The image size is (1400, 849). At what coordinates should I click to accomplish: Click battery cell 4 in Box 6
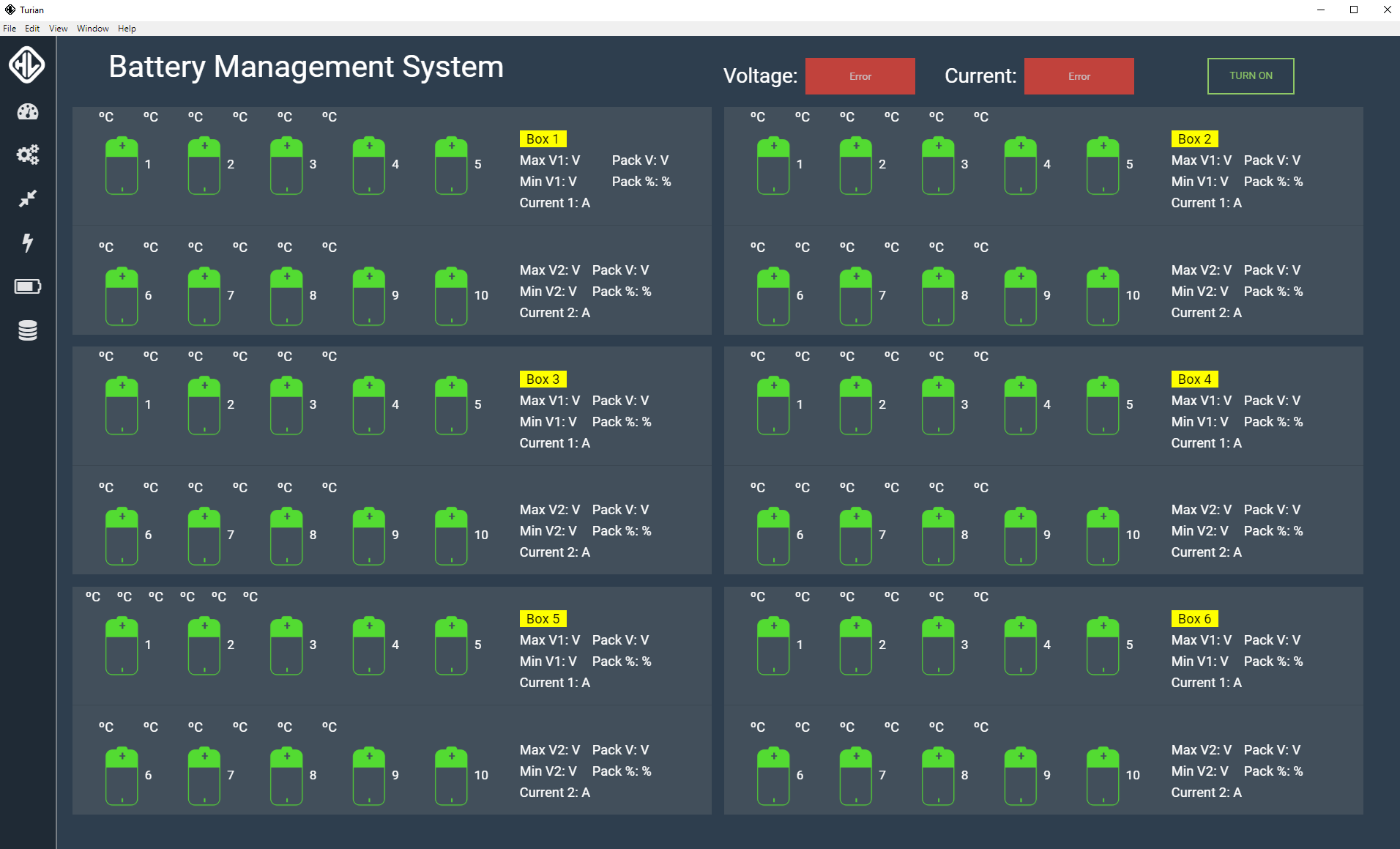pos(1020,645)
